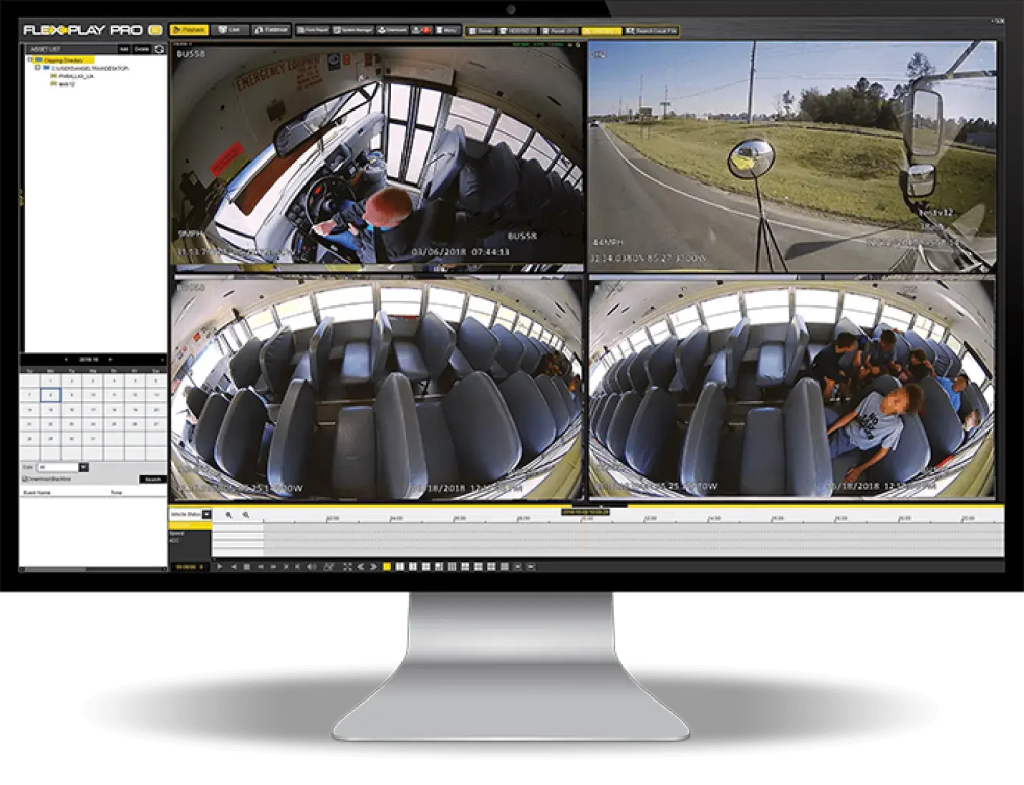Click the Search button under the calendar
Image resolution: width=1024 pixels, height=785 pixels.
[x=152, y=479]
